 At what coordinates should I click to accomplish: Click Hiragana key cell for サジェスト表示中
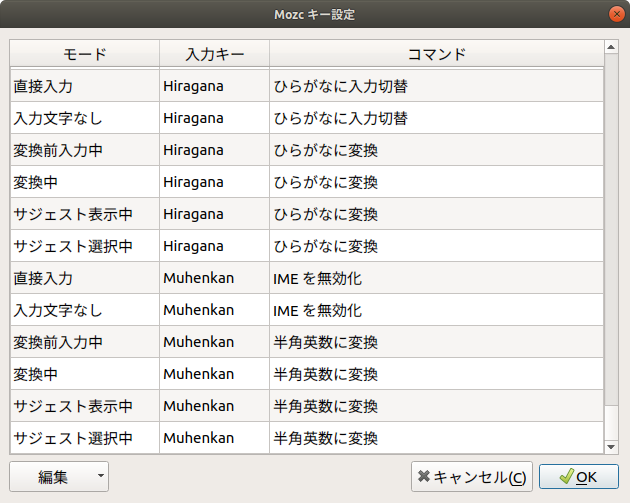(193, 214)
